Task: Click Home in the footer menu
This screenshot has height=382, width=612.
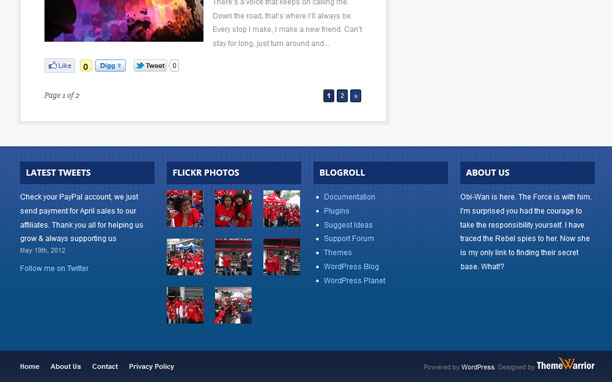Action: click(x=30, y=367)
